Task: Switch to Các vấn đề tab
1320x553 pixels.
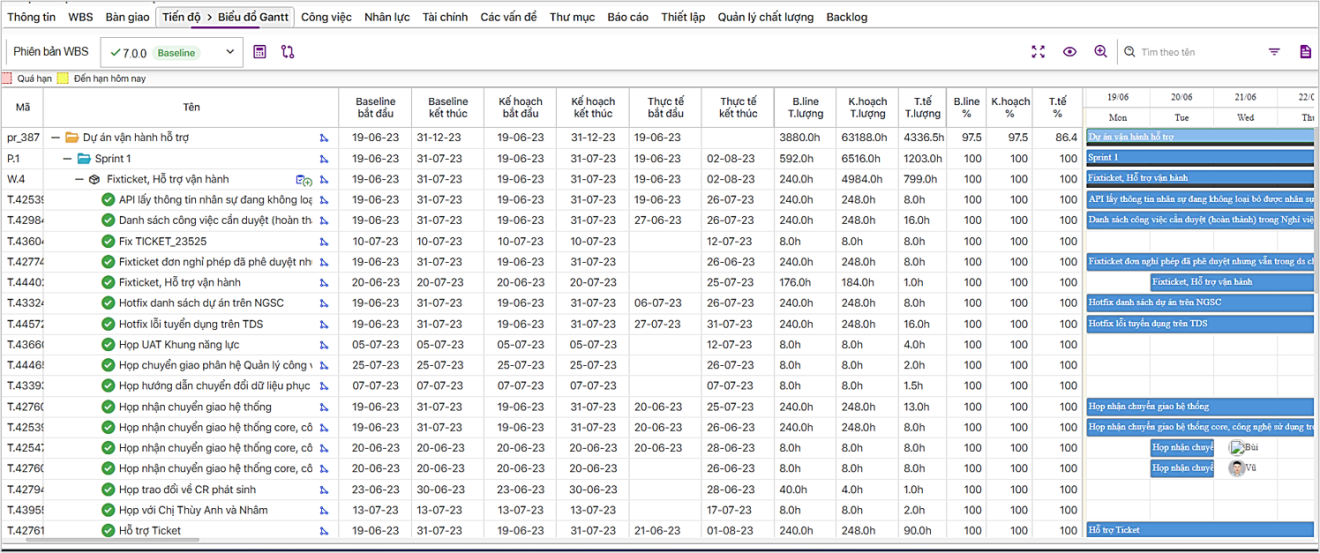Action: pos(508,17)
